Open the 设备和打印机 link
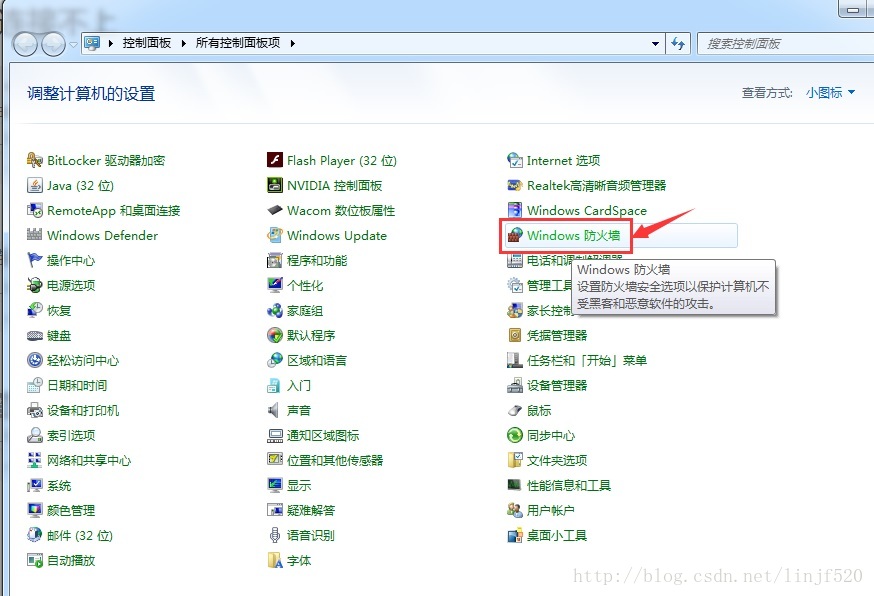Viewport: 874px width, 596px height. coord(83,410)
